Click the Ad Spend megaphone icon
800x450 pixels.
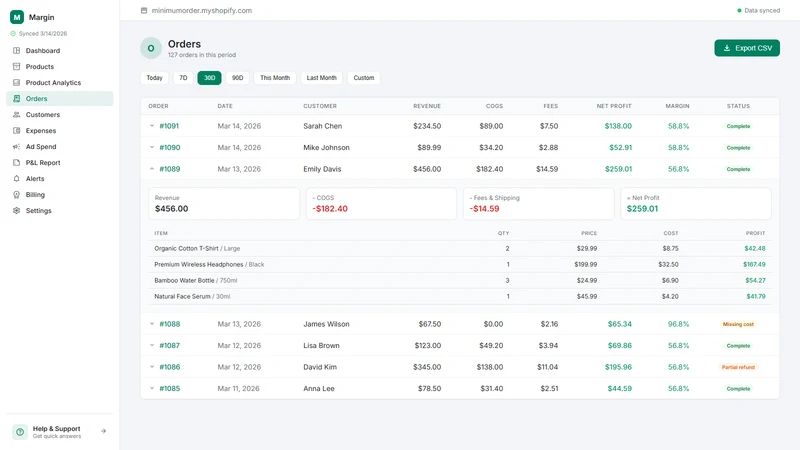[x=16, y=146]
